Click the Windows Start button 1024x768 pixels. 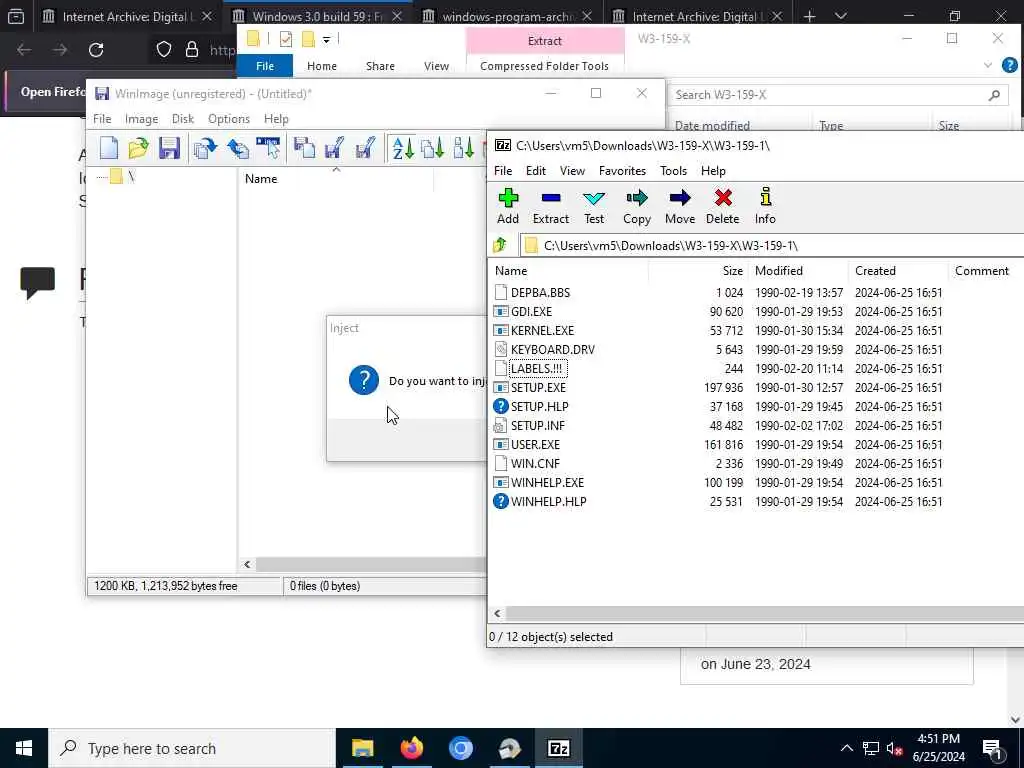click(x=24, y=748)
